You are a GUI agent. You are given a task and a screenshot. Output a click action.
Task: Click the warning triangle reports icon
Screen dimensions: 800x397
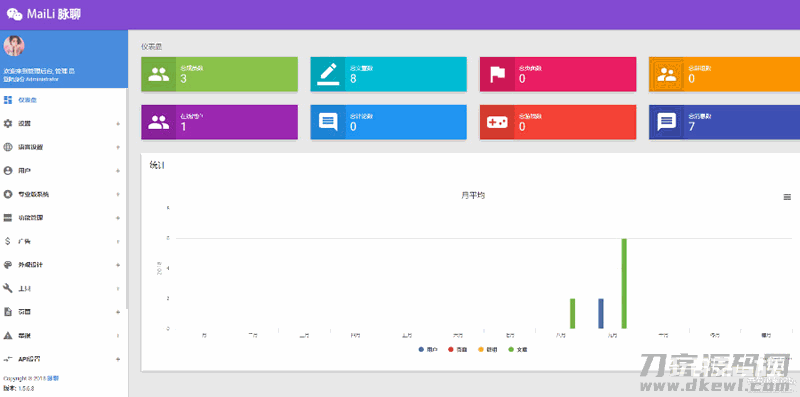tap(8, 335)
